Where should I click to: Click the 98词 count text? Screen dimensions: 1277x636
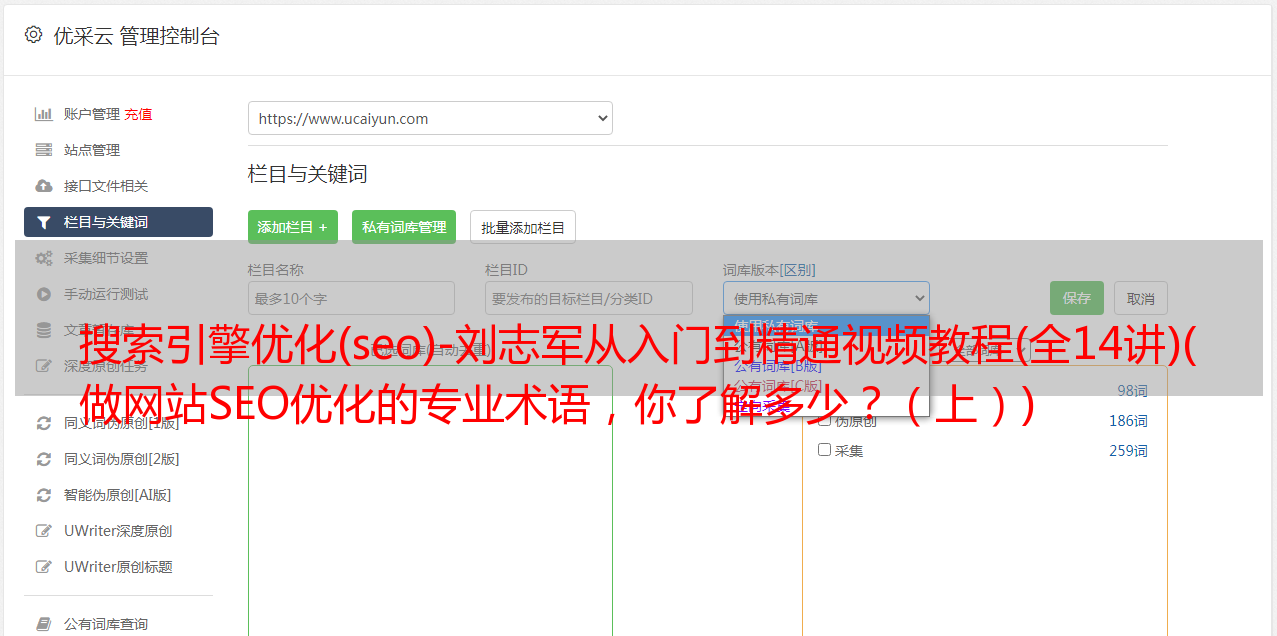pyautogui.click(x=1132, y=391)
